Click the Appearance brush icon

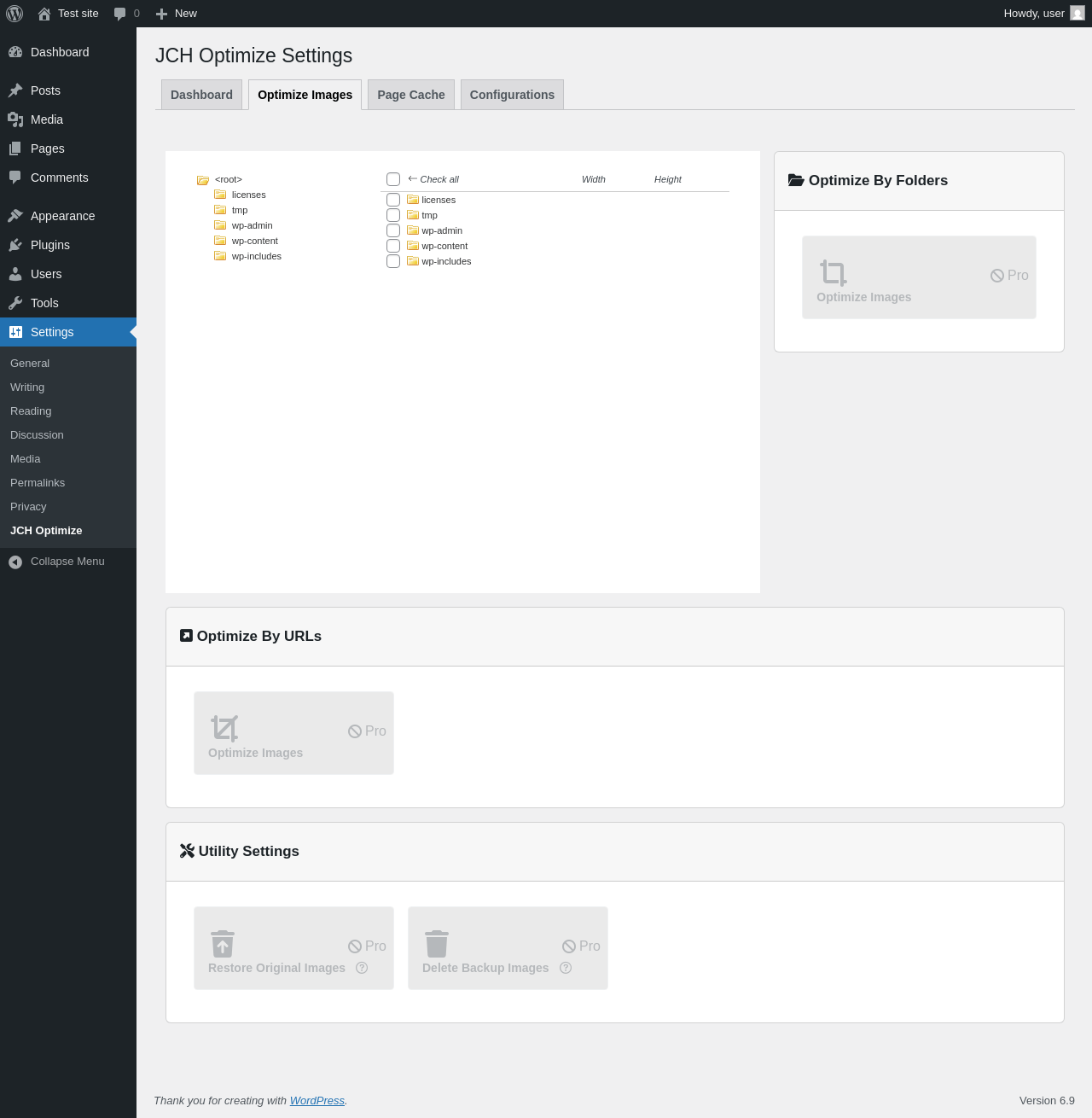15,216
